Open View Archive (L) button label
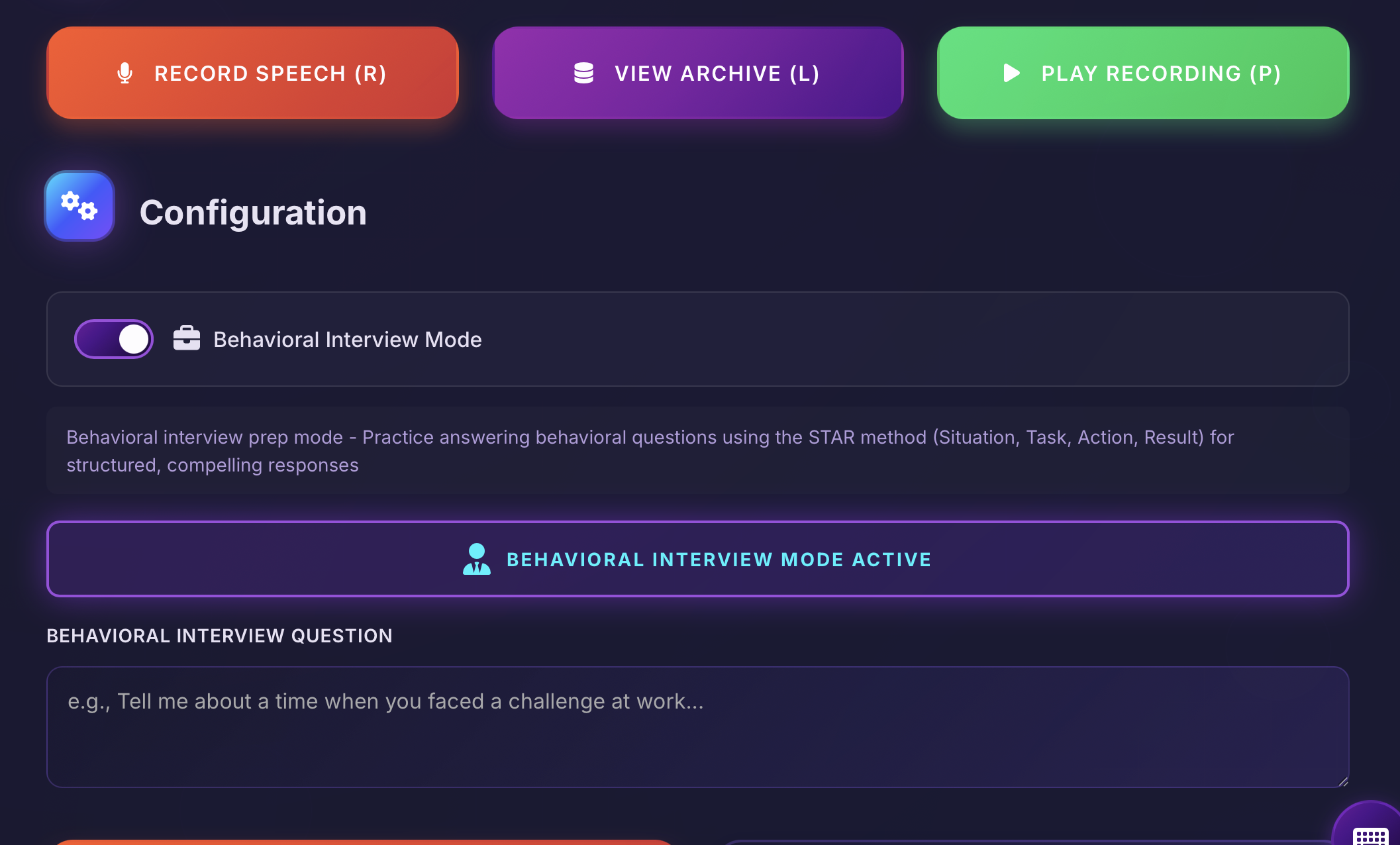Screen dimensions: 1400x845 coord(717,74)
